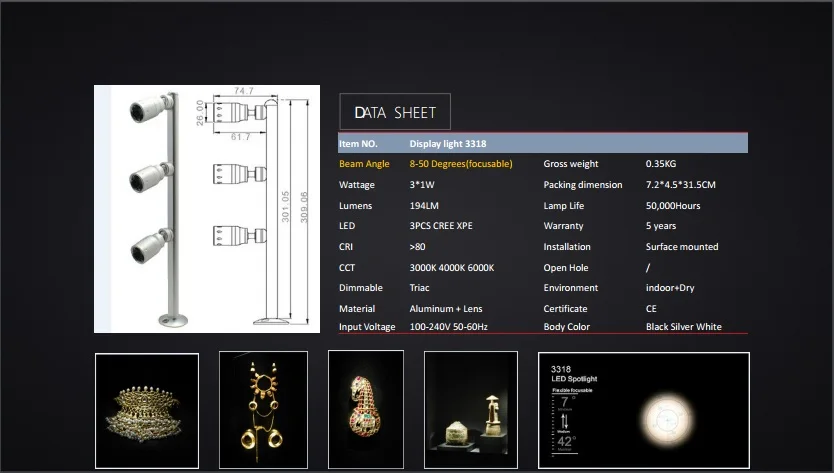The image size is (834, 473).
Task: Select '3000K 4000K 6000K' CCT value
Action: click(x=452, y=268)
